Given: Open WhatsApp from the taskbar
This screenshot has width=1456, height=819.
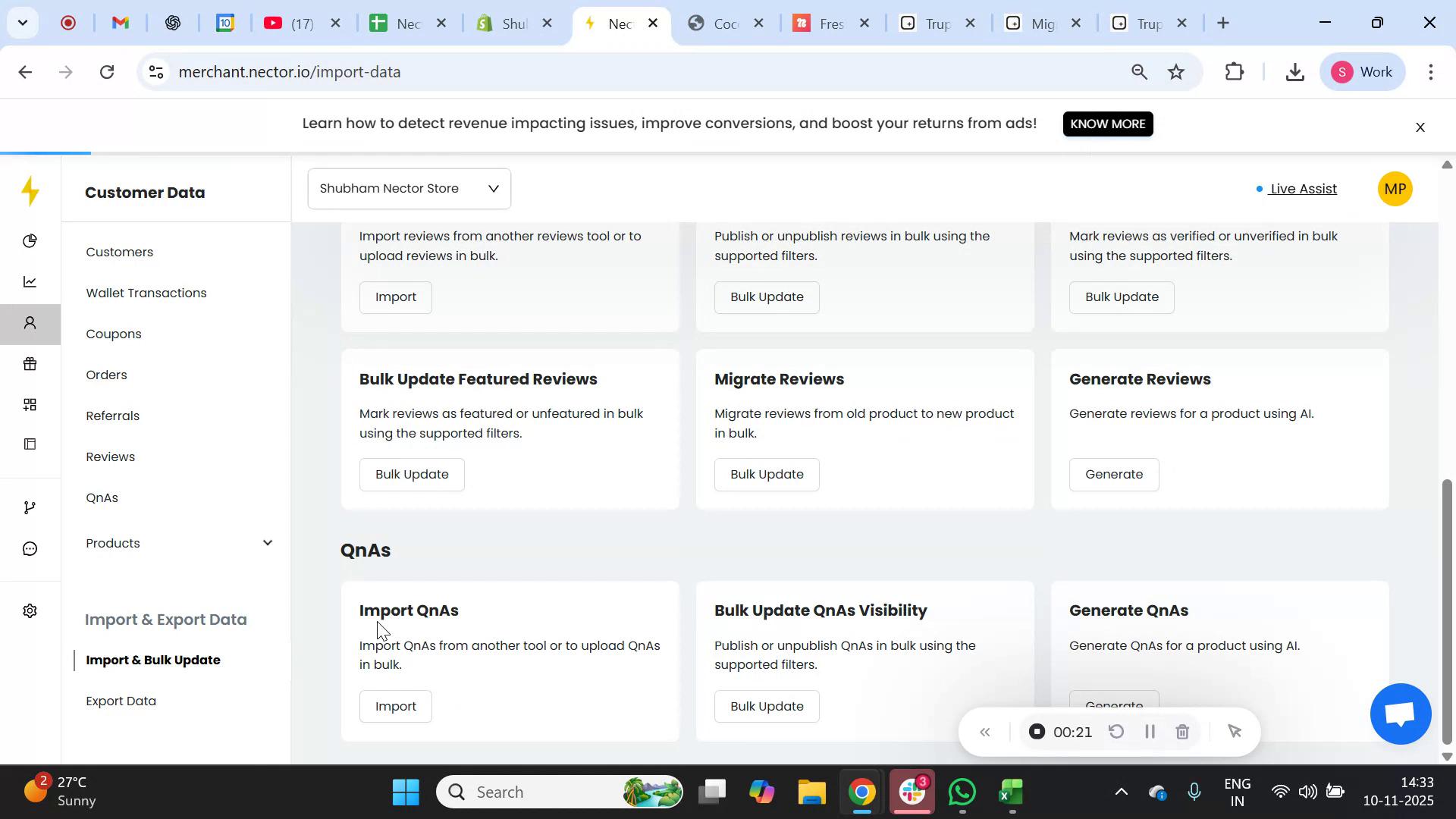Looking at the screenshot, I should [x=961, y=791].
